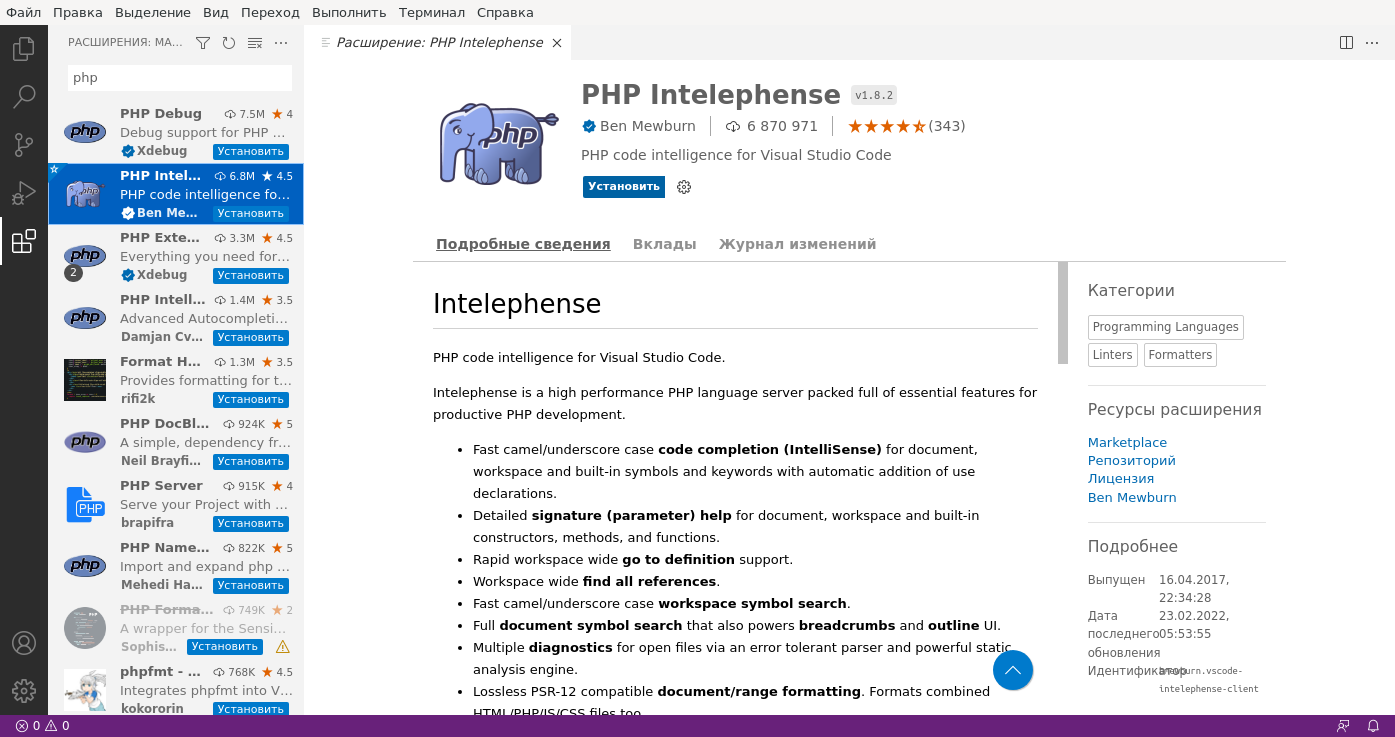Install the PHP Intelephense extension from details page
Viewport: 1395px width, 737px height.
click(623, 187)
